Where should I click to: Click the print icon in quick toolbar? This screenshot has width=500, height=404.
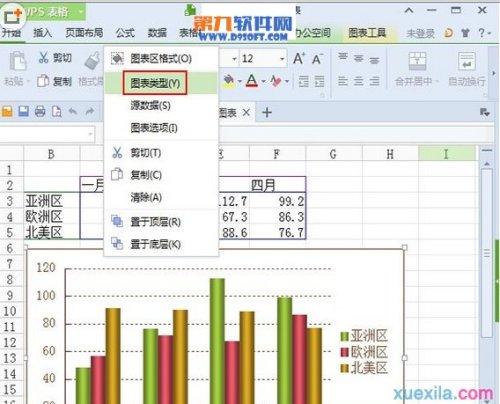click(40, 111)
